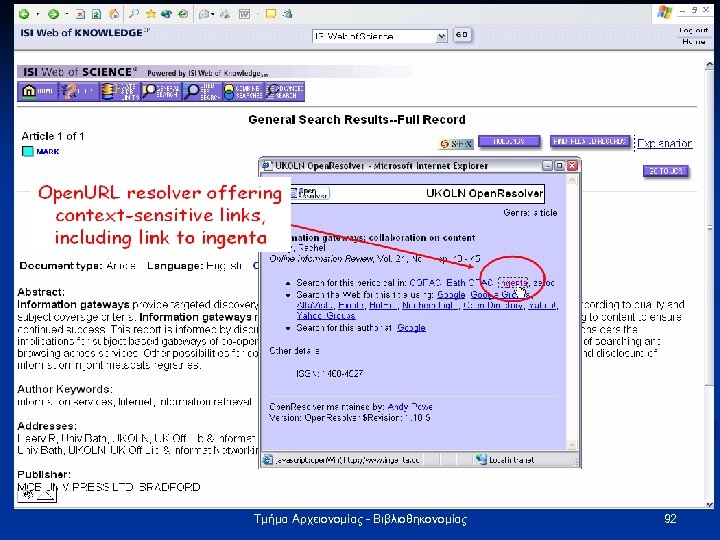720x540 pixels.
Task: Click the page icon in popup status bar
Action: pos(268,459)
